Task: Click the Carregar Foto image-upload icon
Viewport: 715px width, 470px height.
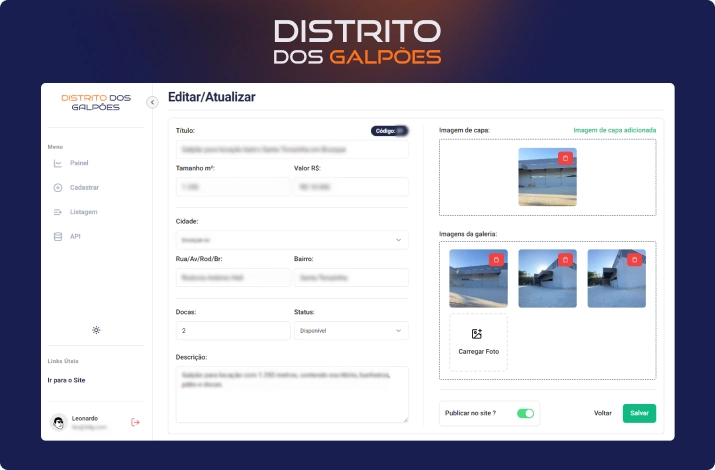Action: click(477, 334)
